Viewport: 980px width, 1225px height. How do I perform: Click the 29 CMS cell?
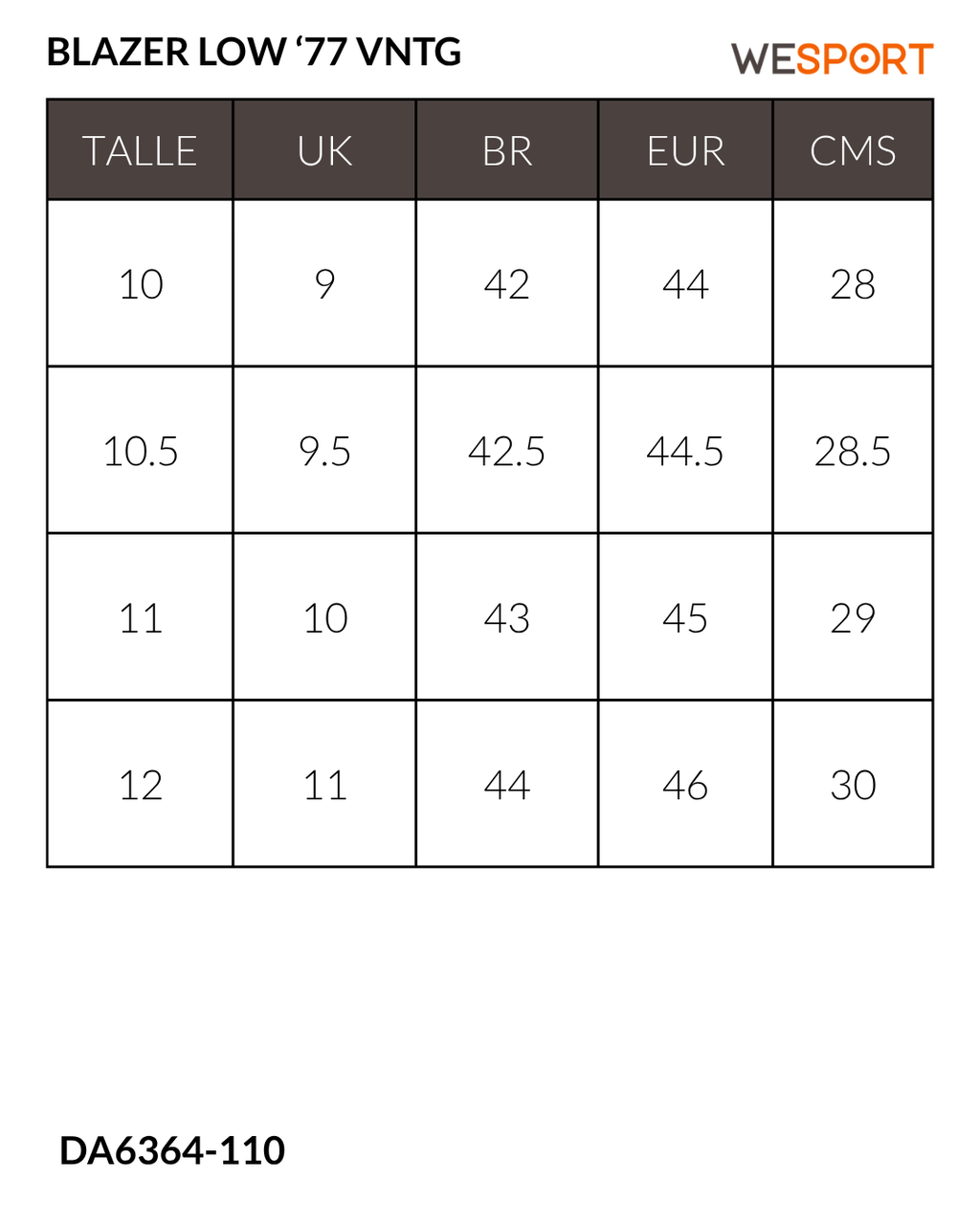coord(853,617)
